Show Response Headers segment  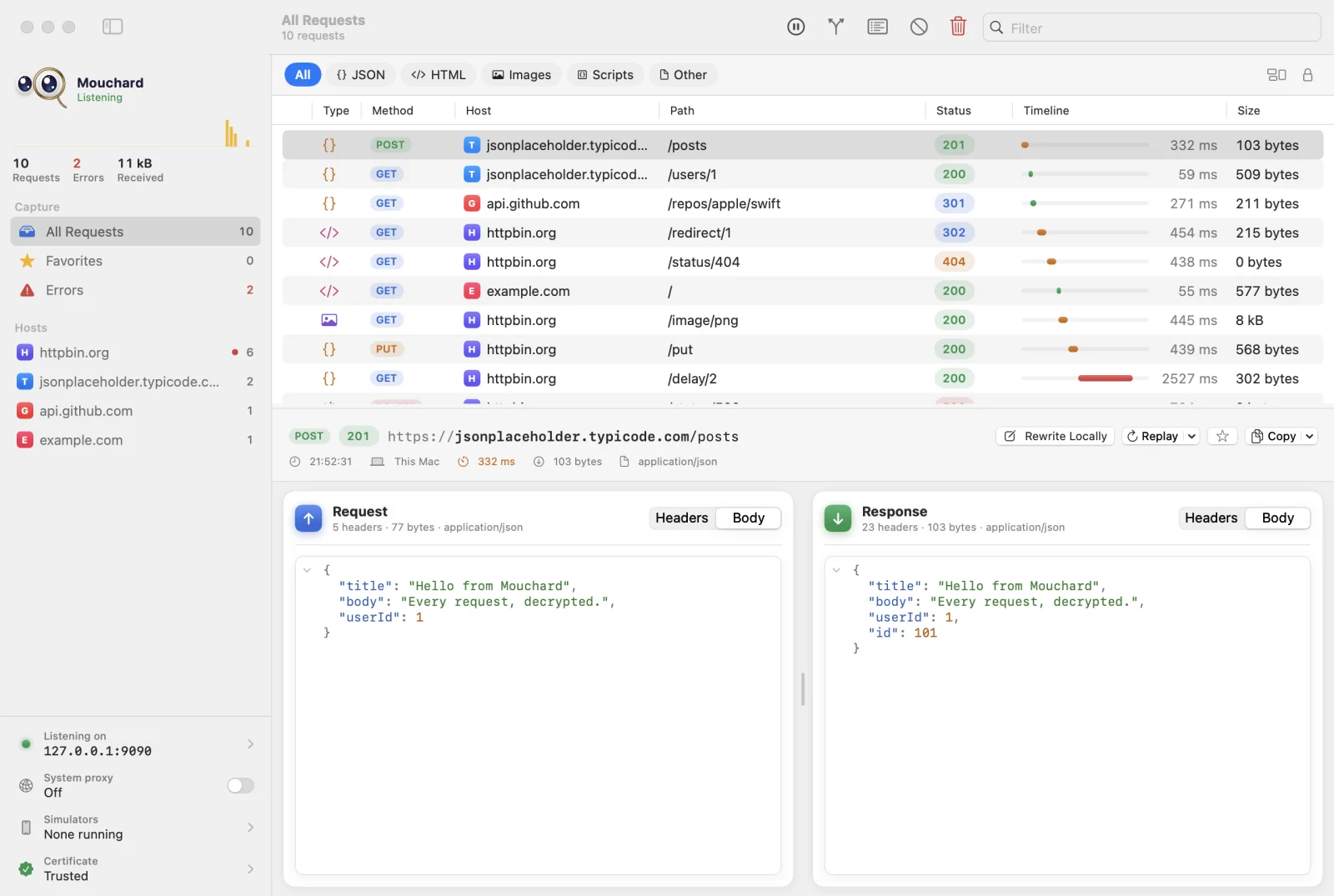pos(1211,518)
